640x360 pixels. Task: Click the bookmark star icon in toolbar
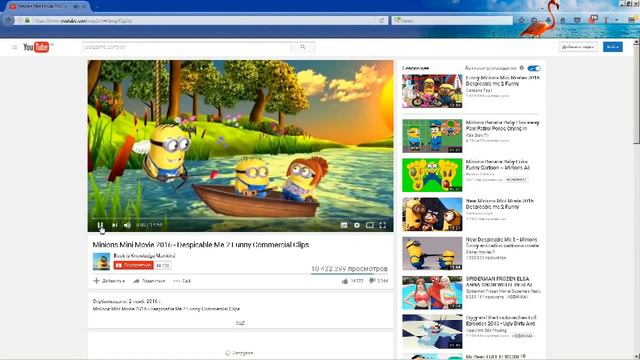(x=522, y=20)
